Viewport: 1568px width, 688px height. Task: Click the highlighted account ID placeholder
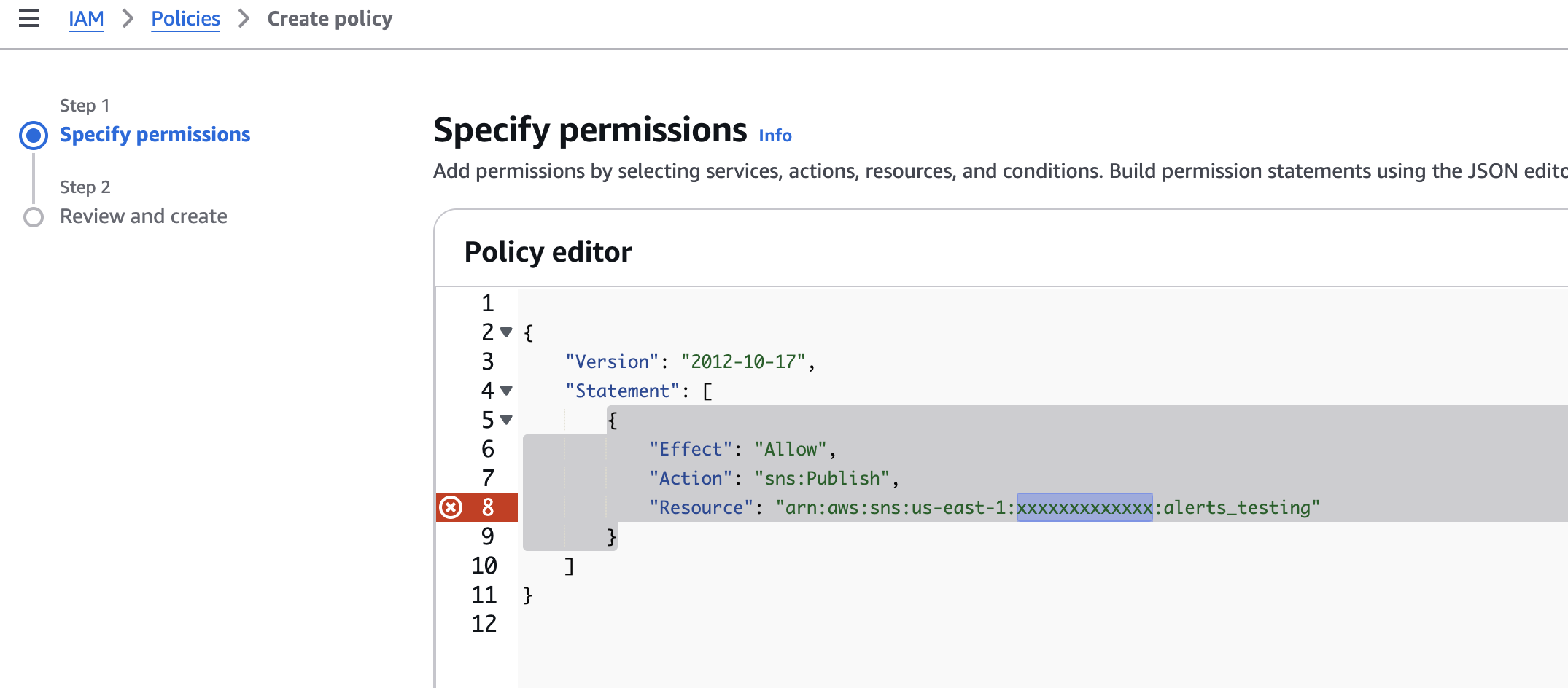pyautogui.click(x=1084, y=507)
